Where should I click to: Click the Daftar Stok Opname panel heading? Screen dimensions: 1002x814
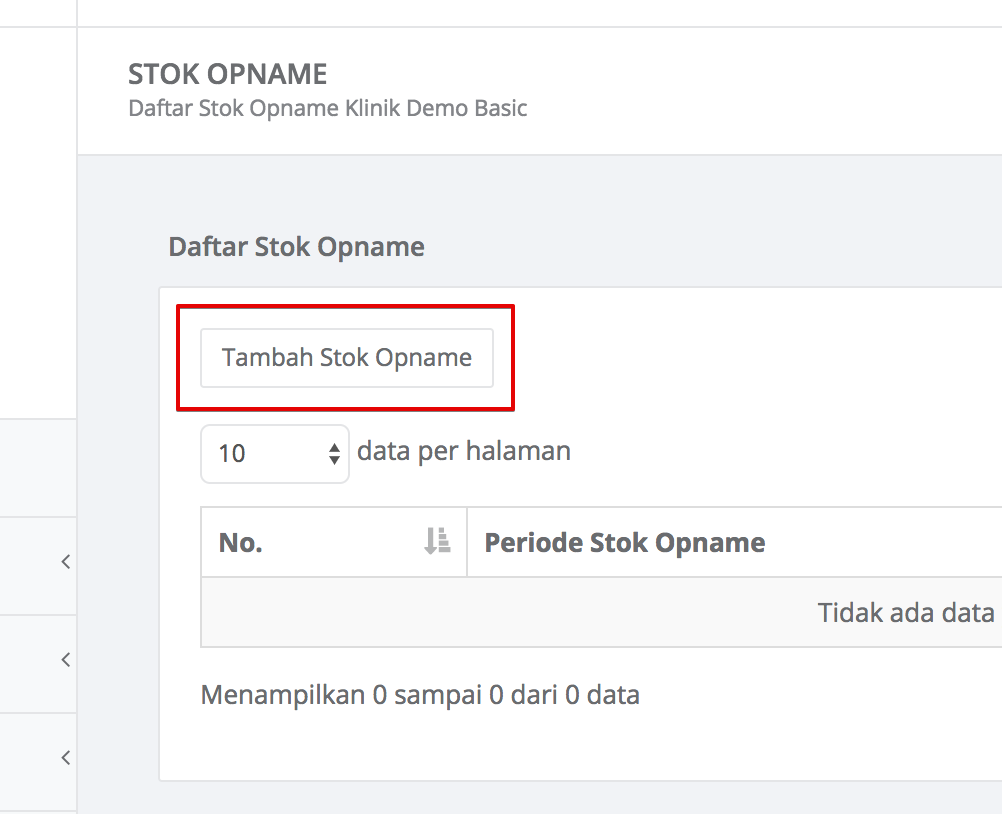(297, 247)
